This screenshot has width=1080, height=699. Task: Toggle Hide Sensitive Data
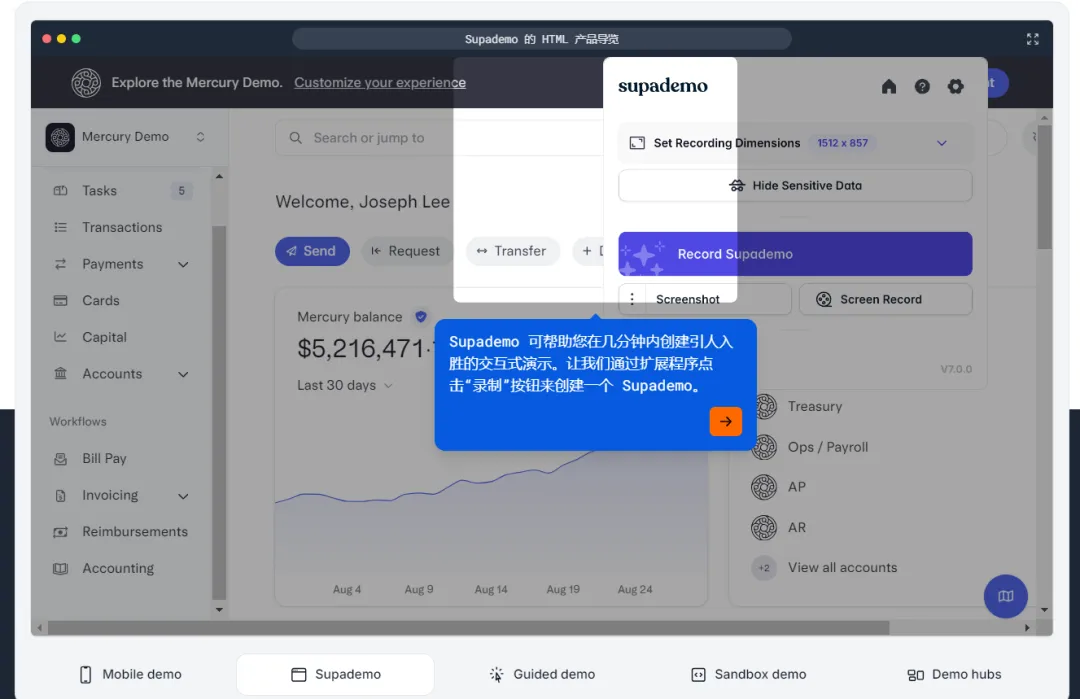pos(794,185)
